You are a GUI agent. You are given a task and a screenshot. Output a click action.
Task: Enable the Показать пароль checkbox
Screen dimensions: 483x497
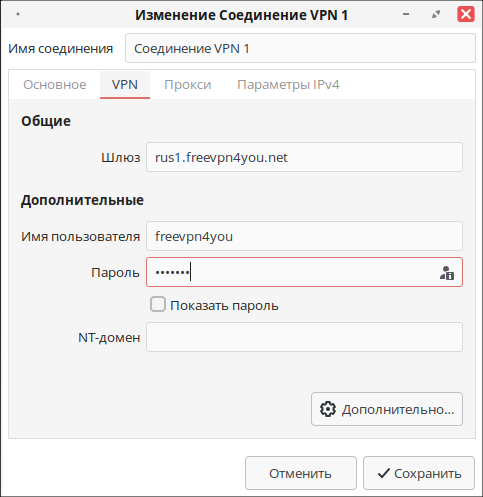point(158,304)
